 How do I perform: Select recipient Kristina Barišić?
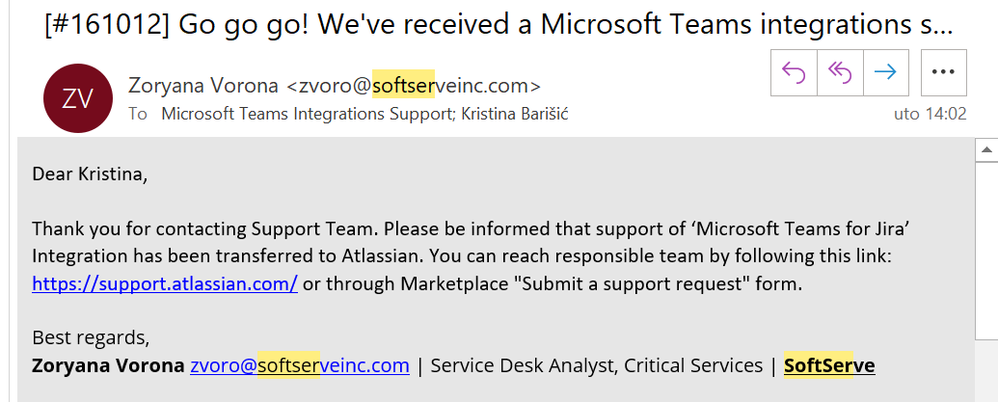click(x=512, y=114)
